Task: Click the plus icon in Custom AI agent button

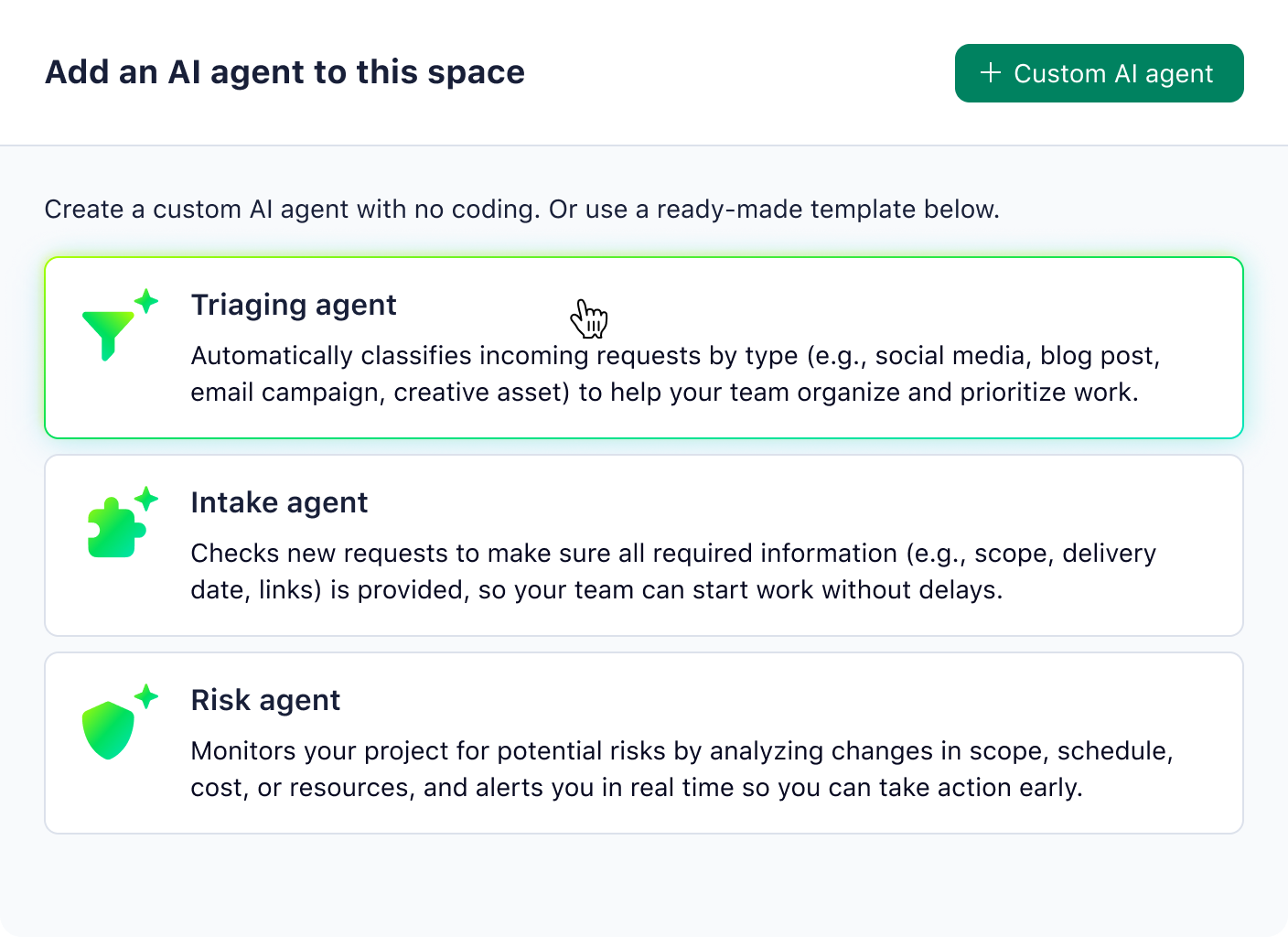Action: pos(990,72)
